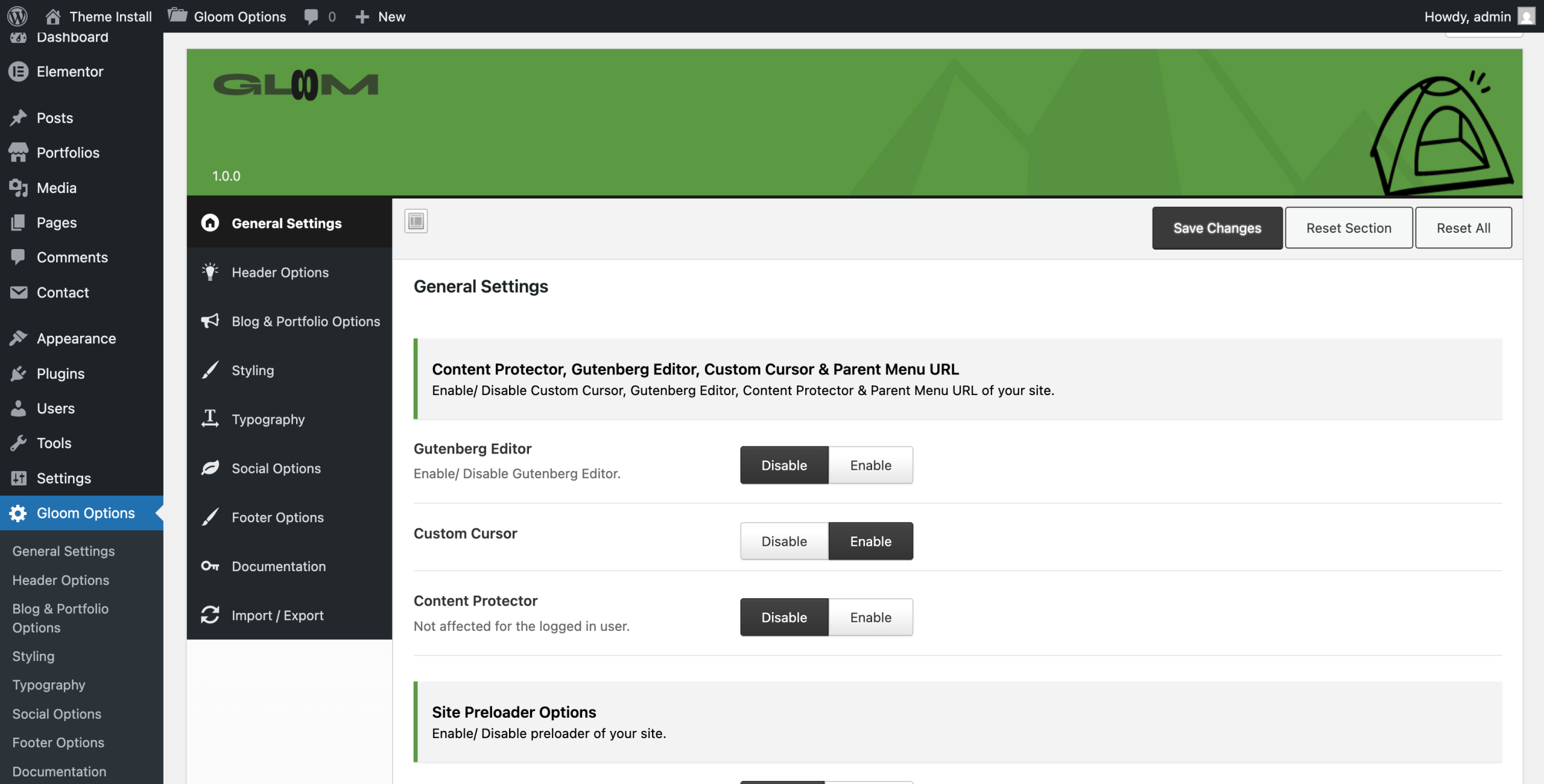Click the Header Options lightbulb icon

210,272
